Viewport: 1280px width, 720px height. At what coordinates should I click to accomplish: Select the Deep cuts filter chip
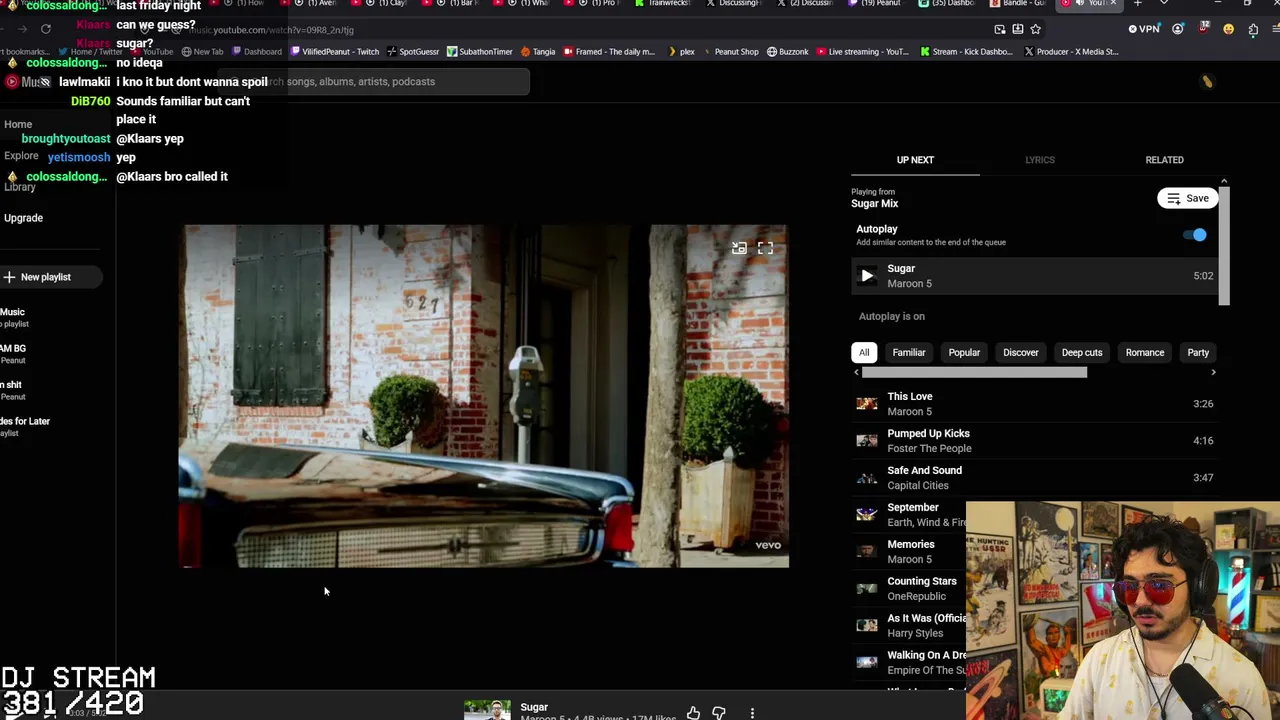[x=1082, y=352]
